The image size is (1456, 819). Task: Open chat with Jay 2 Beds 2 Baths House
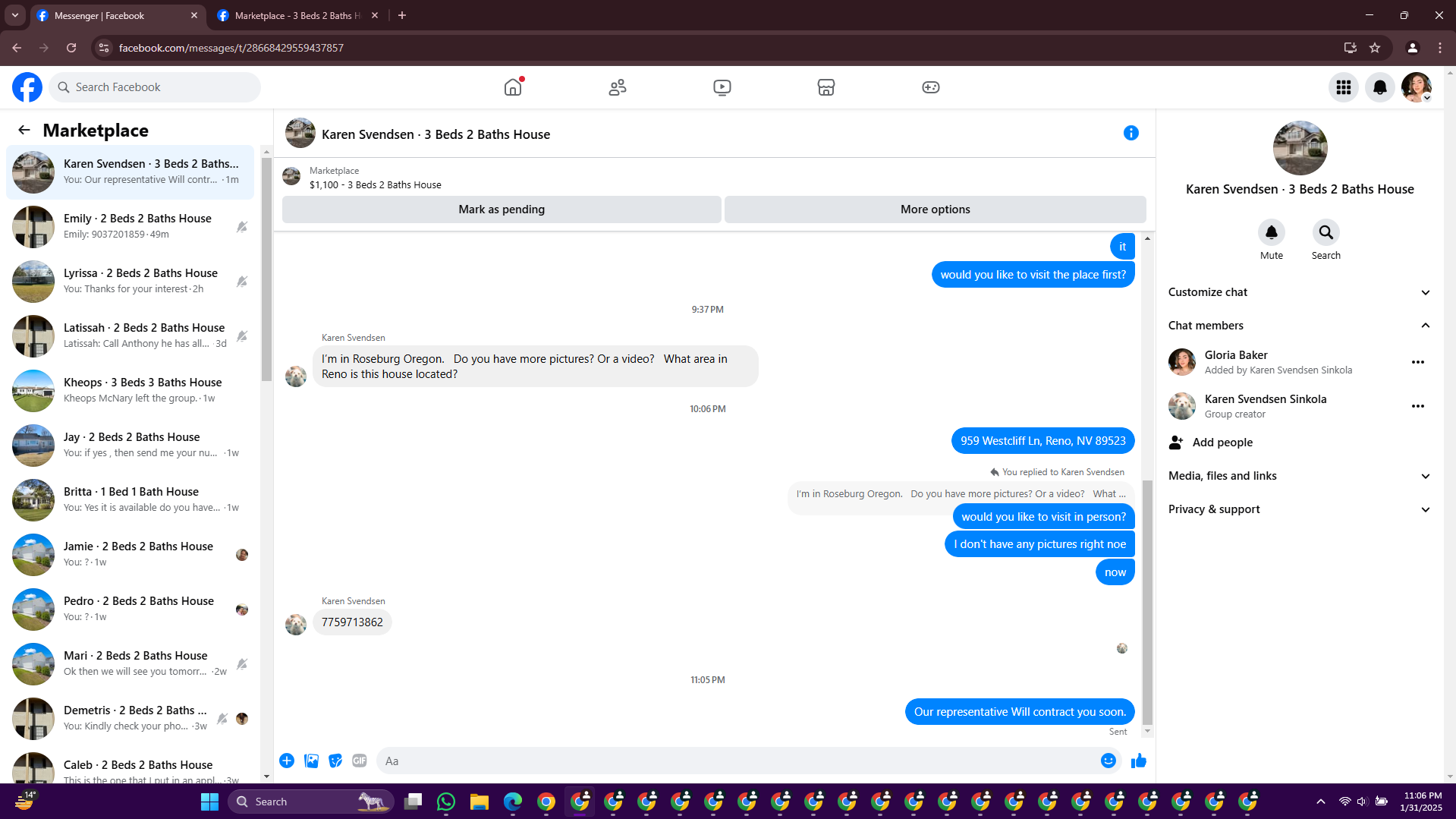click(131, 446)
